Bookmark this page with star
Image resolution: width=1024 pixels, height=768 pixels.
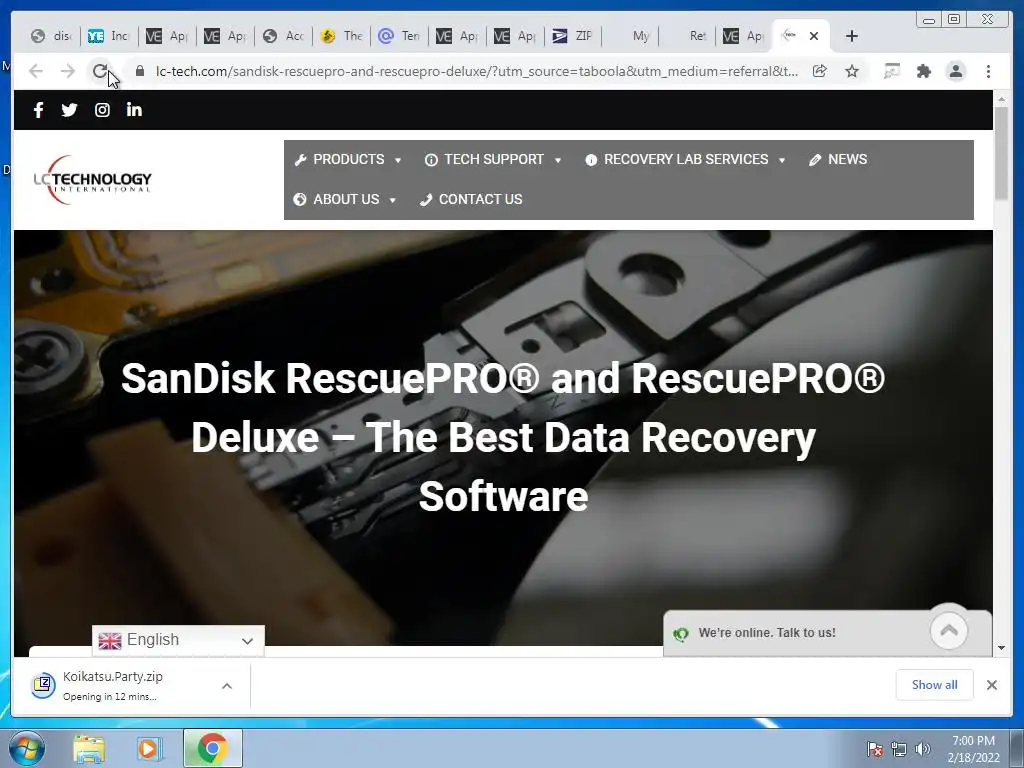tap(852, 71)
